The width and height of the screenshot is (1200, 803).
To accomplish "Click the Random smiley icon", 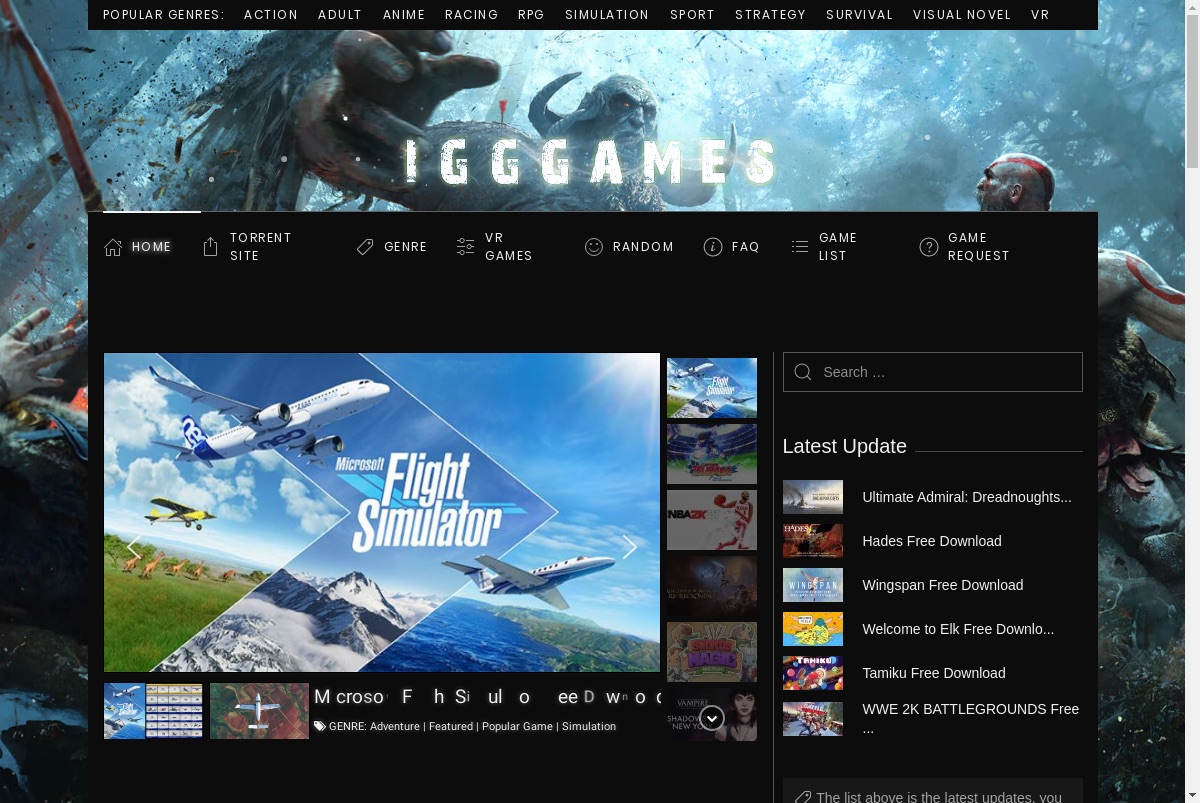I will coord(594,247).
